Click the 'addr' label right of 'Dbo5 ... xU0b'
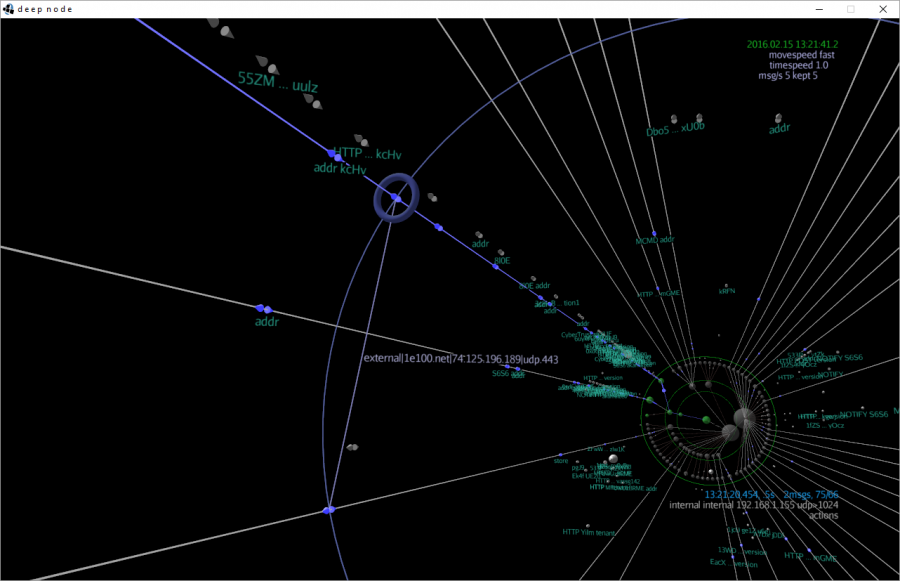Viewport: 900px width, 581px height. [x=779, y=129]
